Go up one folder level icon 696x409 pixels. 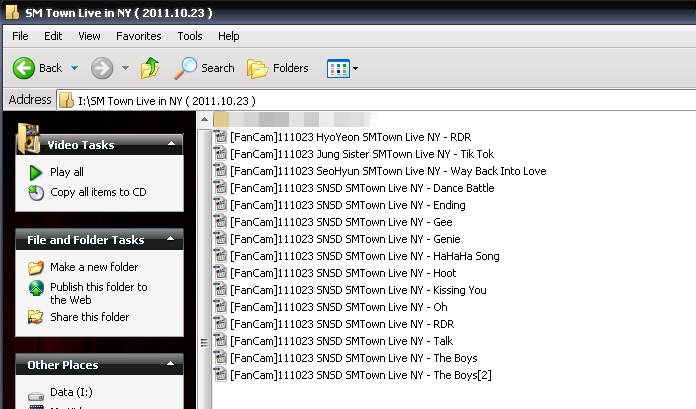pyautogui.click(x=150, y=68)
